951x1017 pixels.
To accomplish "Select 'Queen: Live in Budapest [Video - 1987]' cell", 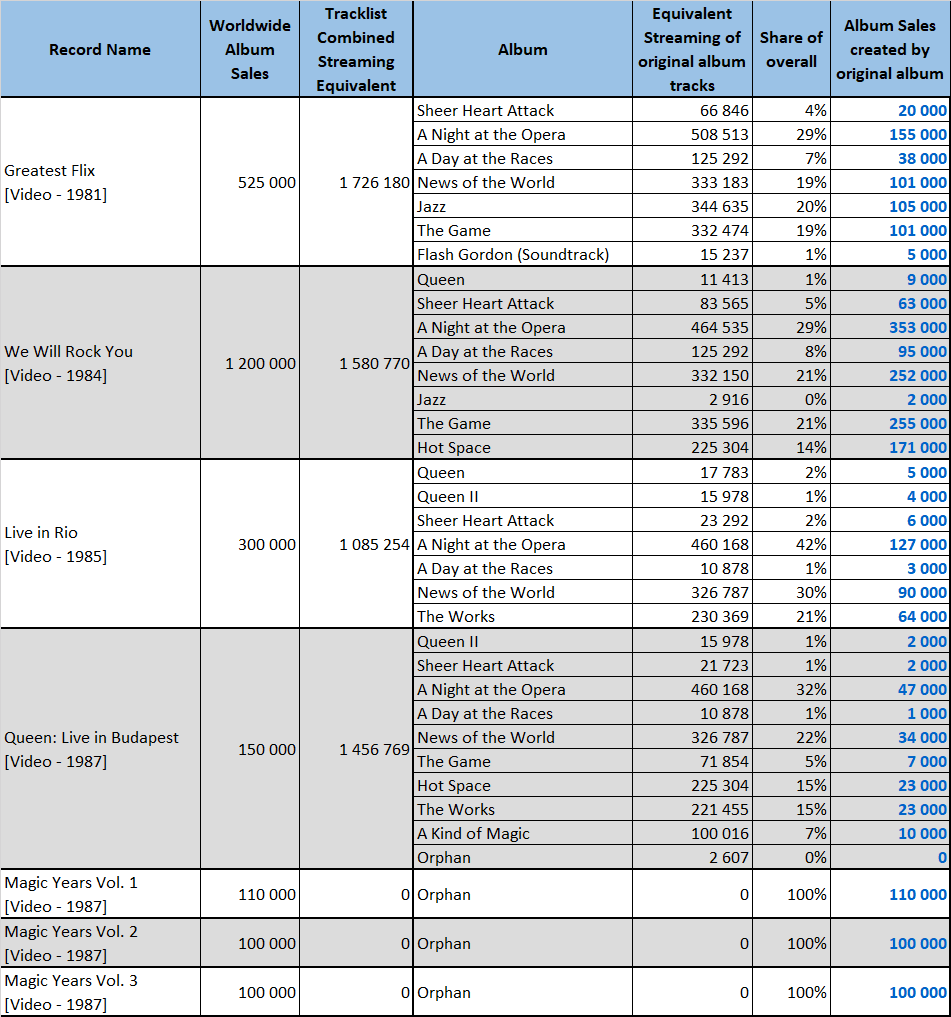I will tap(100, 749).
